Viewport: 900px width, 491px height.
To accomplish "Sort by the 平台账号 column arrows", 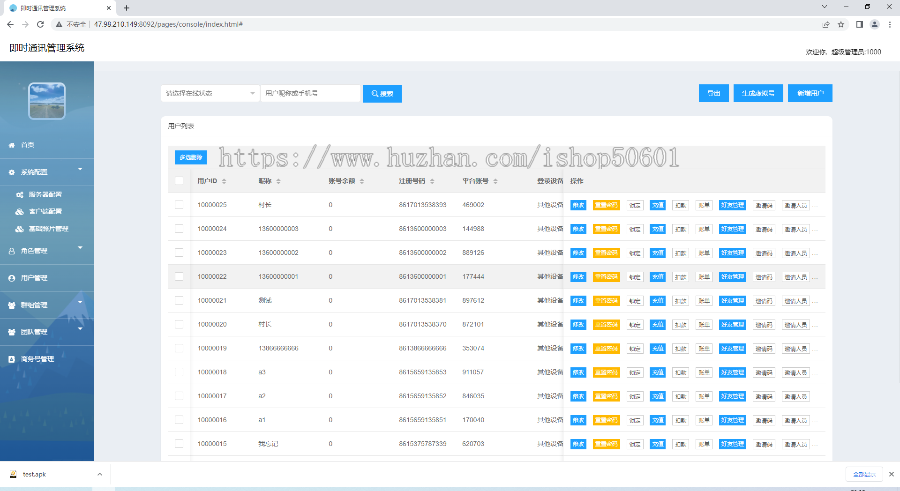I will 495,181.
